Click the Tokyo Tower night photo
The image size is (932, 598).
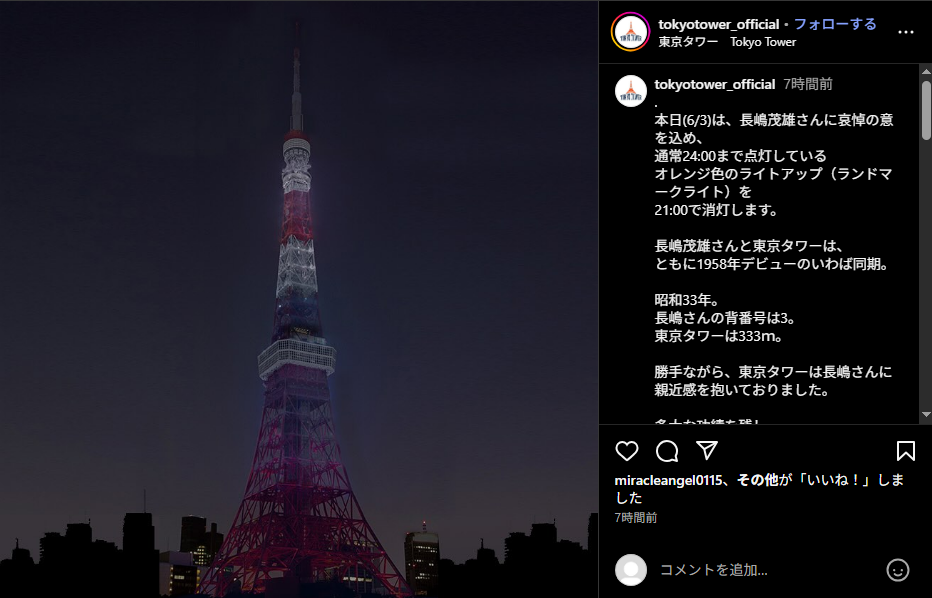tap(299, 299)
